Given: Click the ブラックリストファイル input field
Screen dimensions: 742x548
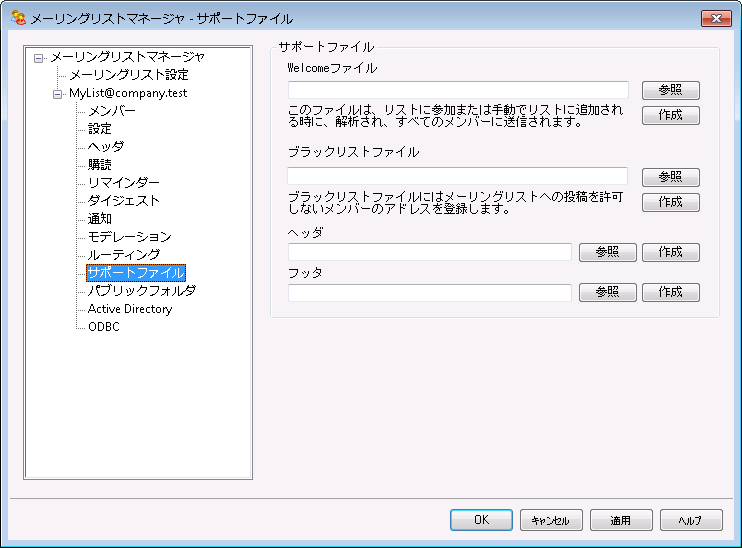Looking at the screenshot, I should 458,177.
